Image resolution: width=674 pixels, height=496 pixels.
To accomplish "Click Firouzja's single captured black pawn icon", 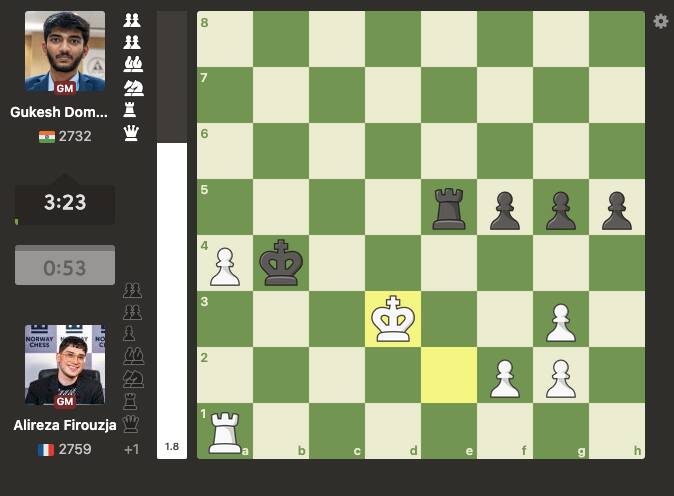I will [x=129, y=333].
